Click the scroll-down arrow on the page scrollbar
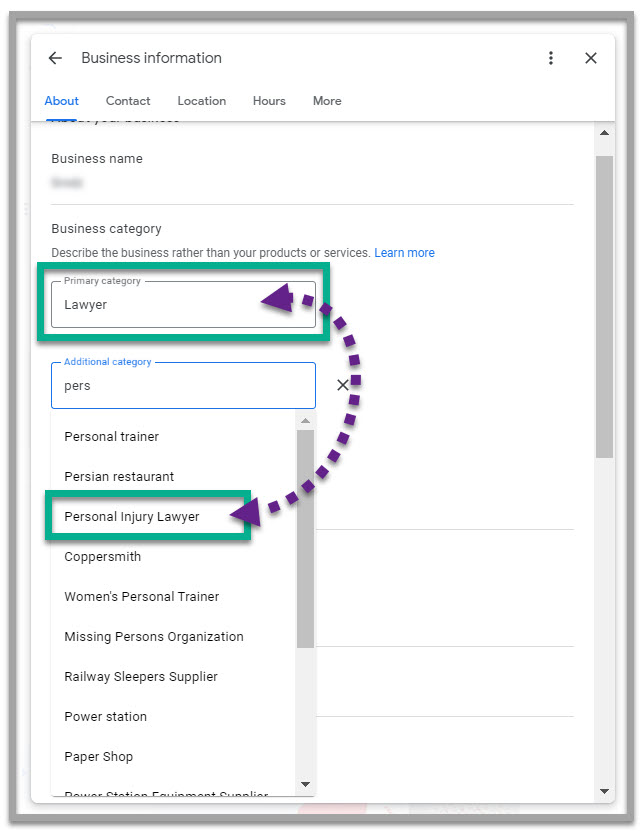643x831 pixels. tap(605, 789)
